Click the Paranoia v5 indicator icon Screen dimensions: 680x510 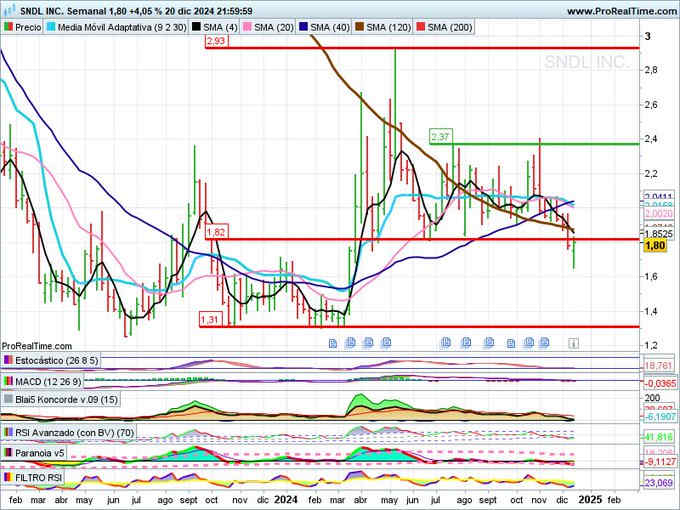coord(8,453)
